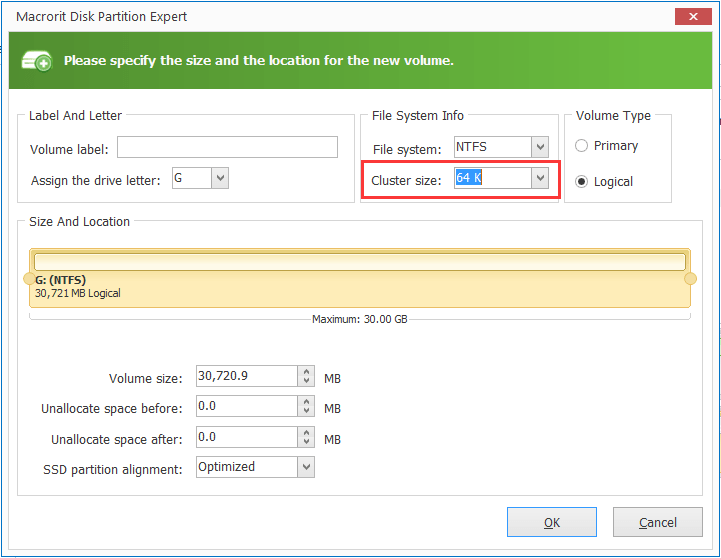Click the new volume disk icon in header

tap(37, 61)
